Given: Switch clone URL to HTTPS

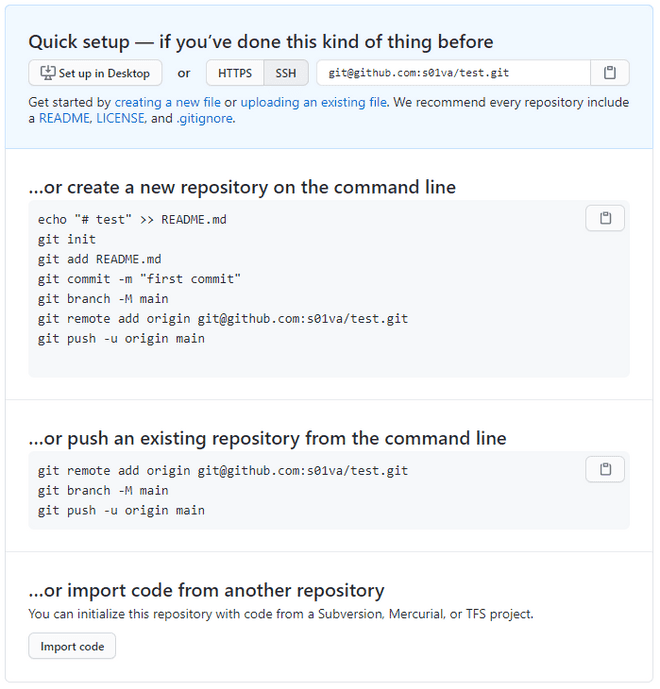Looking at the screenshot, I should pyautogui.click(x=235, y=73).
